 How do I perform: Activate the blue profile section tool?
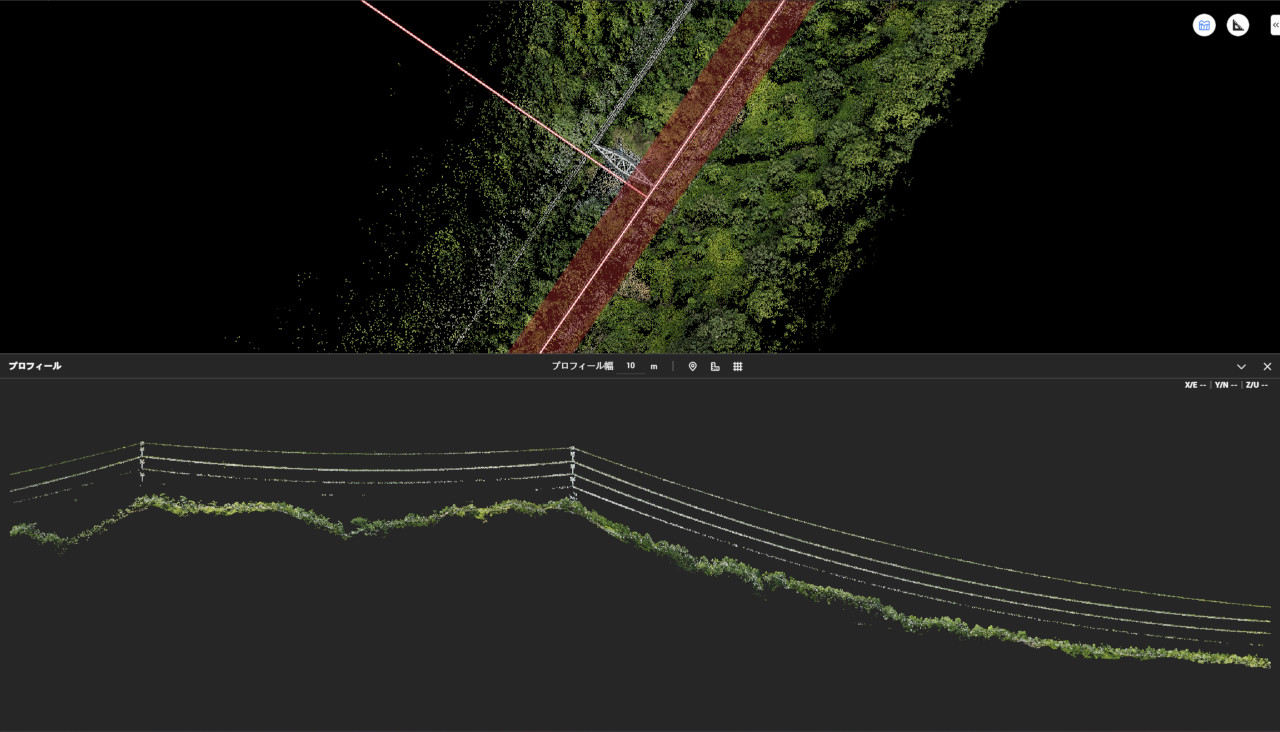pos(1204,26)
